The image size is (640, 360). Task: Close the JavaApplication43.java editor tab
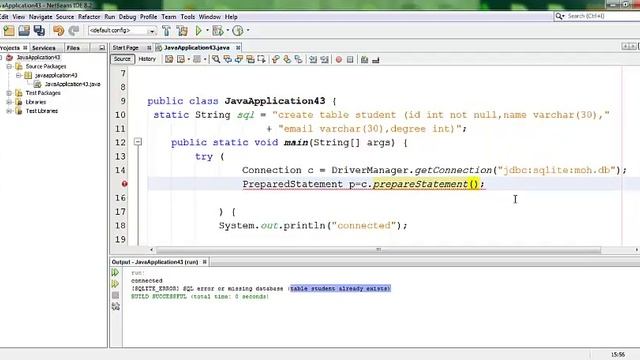(238, 48)
